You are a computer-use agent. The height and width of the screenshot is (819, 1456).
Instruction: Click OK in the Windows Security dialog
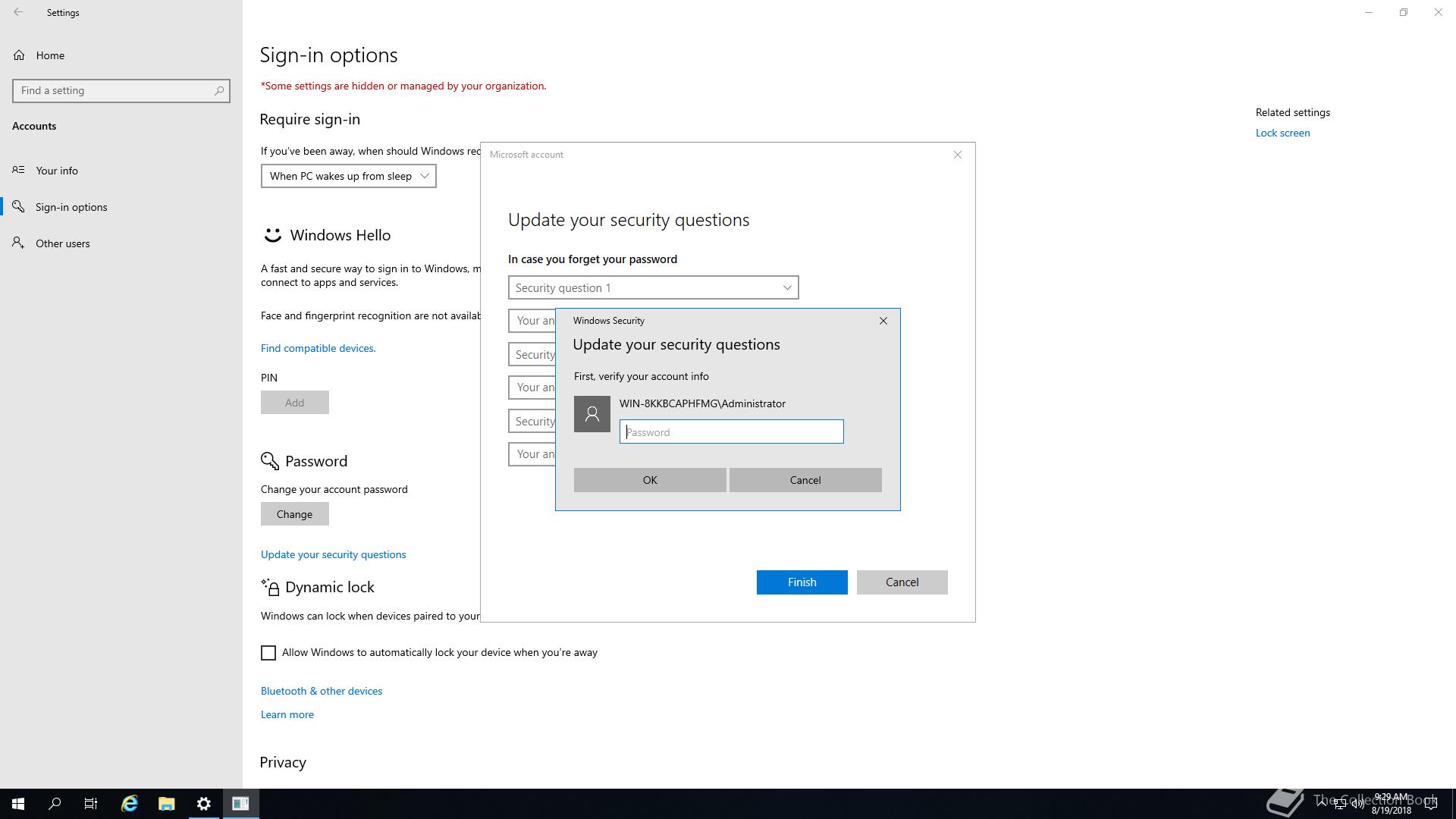coord(650,480)
